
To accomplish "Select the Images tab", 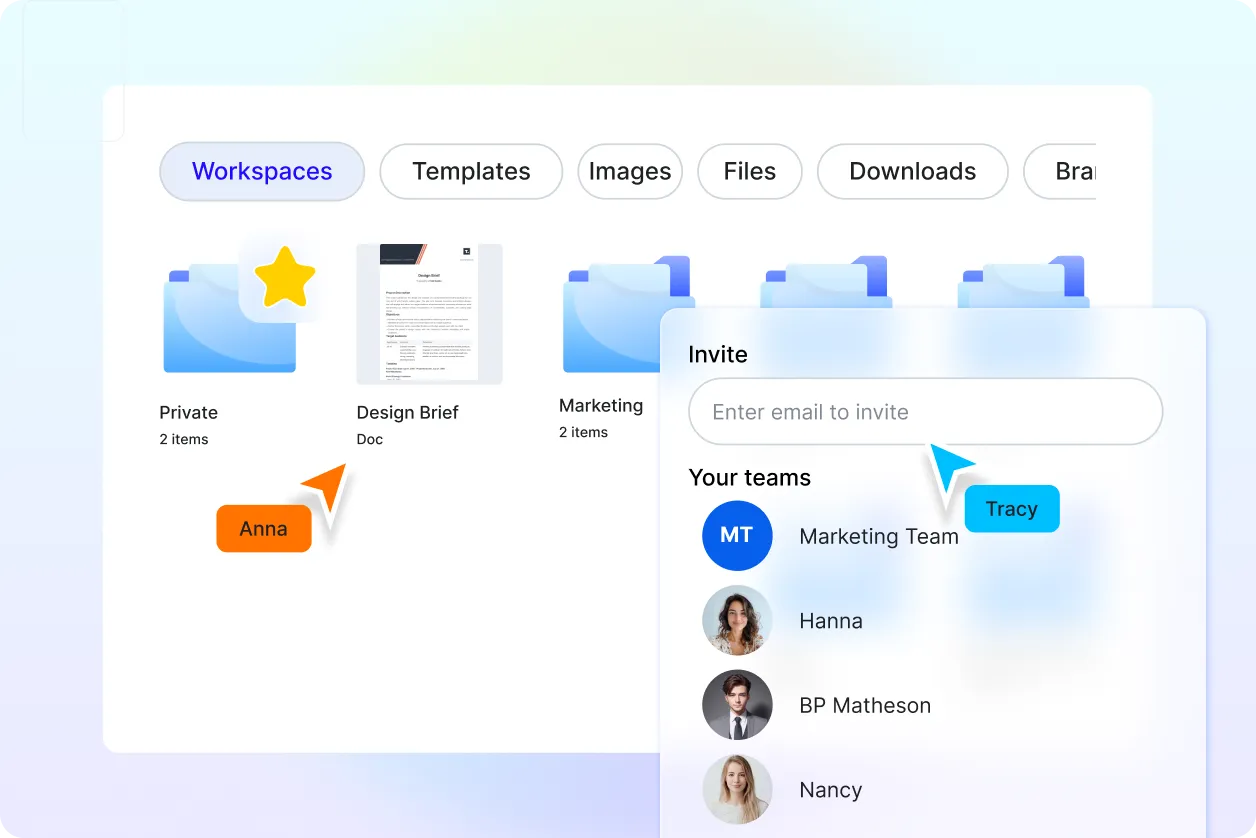I will [630, 171].
